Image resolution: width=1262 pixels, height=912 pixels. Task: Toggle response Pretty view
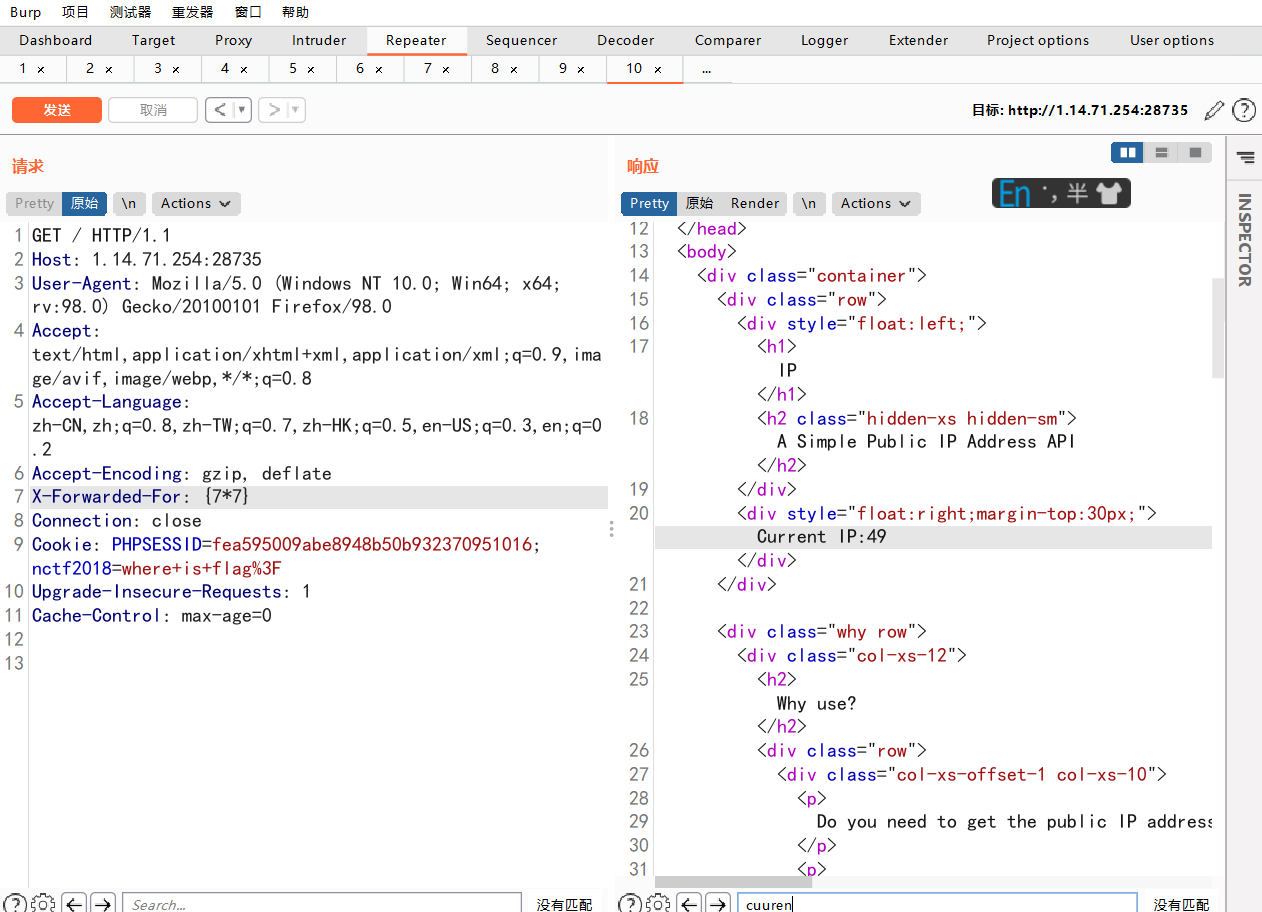[649, 203]
